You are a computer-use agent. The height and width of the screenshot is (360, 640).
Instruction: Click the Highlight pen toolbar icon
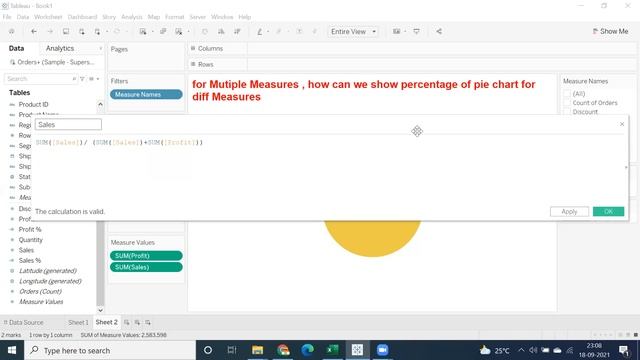click(x=260, y=31)
